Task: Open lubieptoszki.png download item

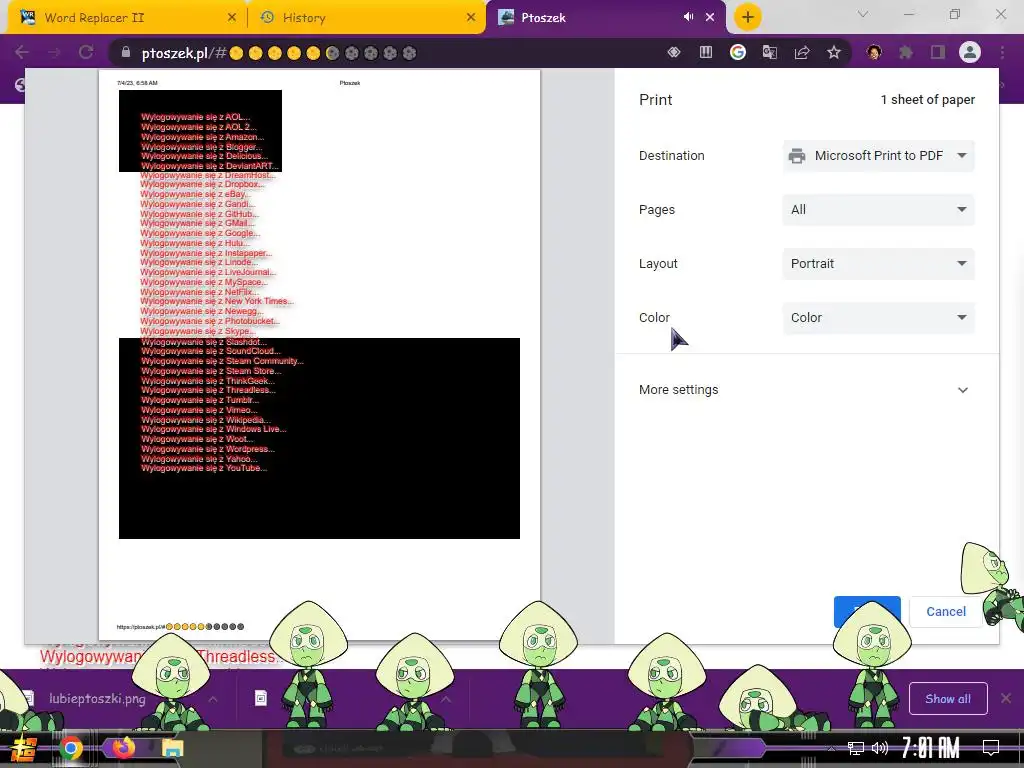Action: tap(97, 699)
